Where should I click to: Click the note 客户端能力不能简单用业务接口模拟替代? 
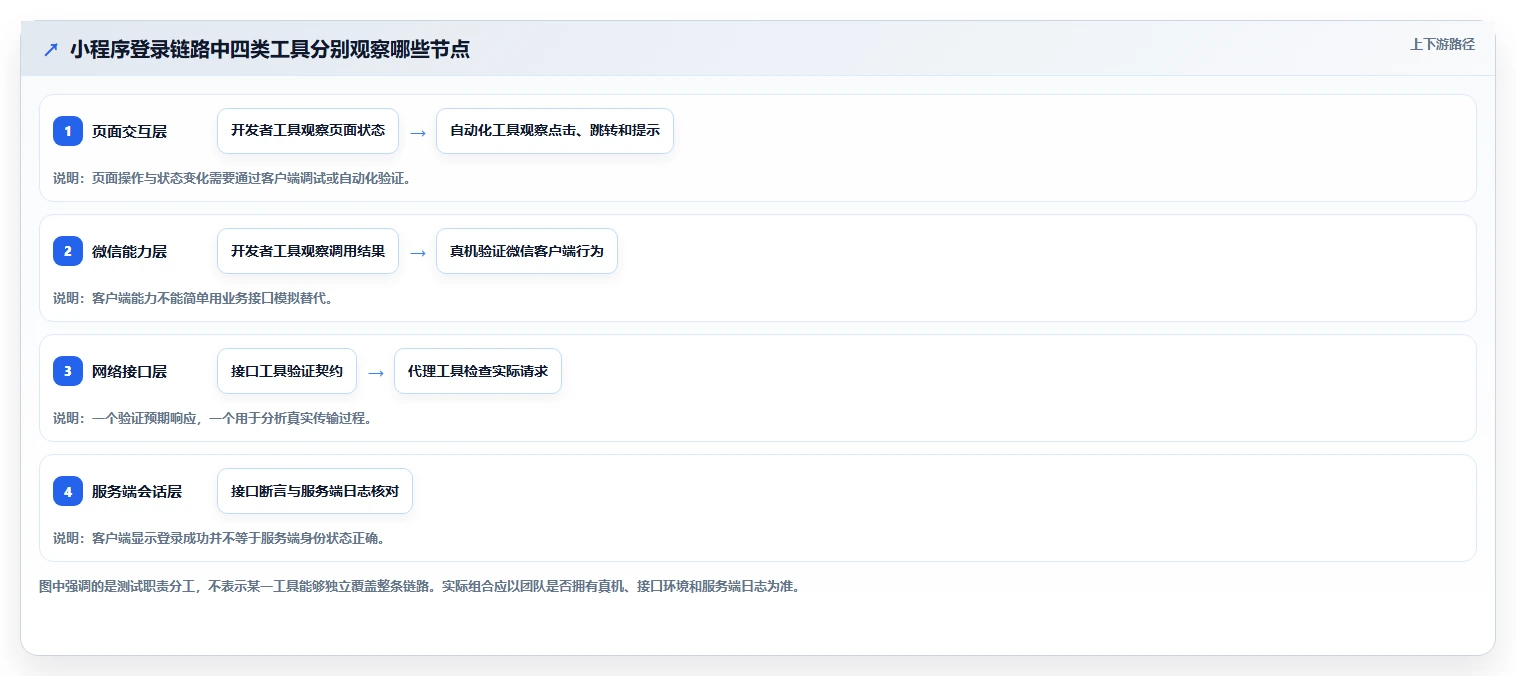tap(193, 298)
